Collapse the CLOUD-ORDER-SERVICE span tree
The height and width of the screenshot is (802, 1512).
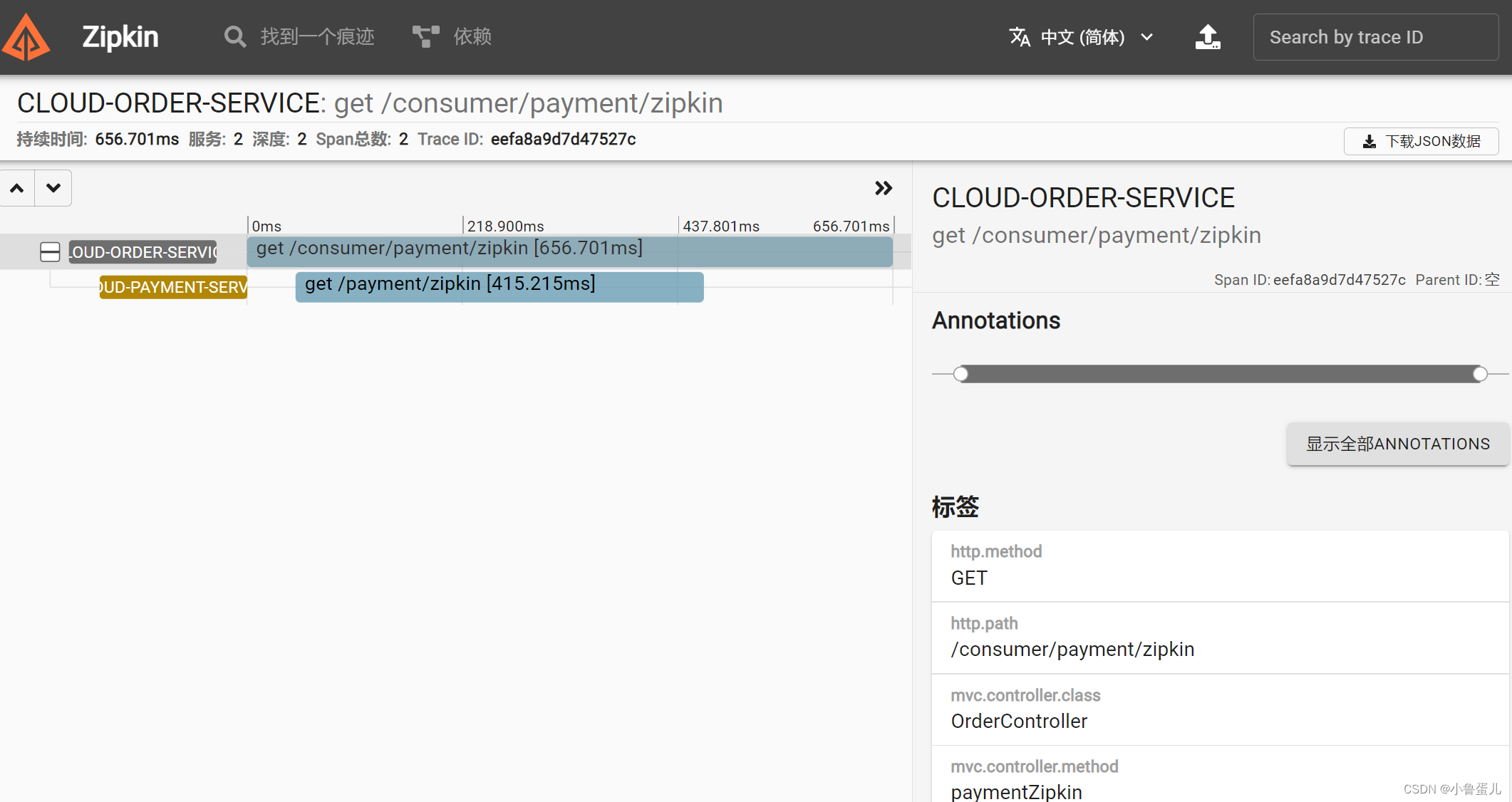pyautogui.click(x=50, y=252)
